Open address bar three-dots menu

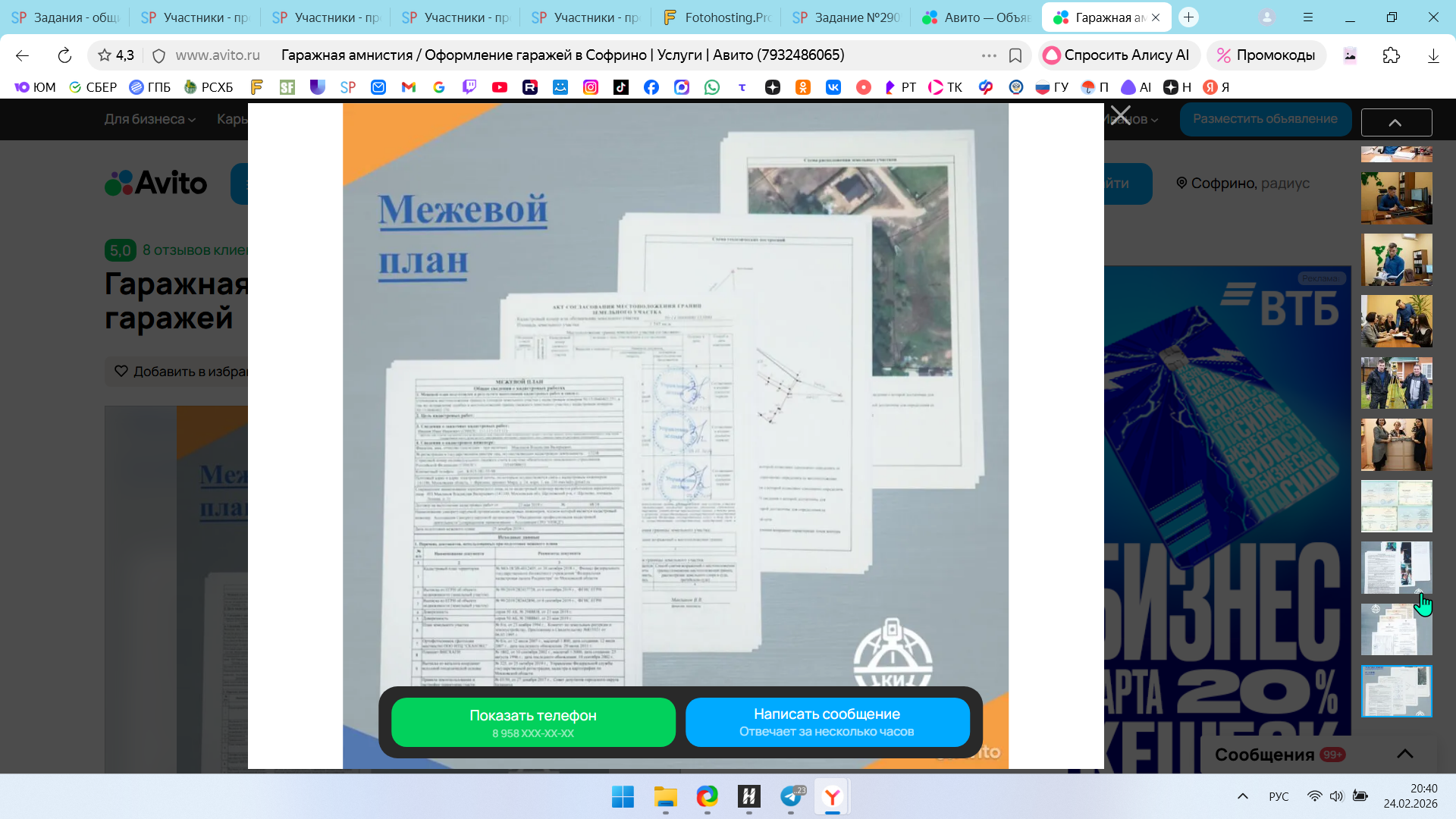(989, 55)
